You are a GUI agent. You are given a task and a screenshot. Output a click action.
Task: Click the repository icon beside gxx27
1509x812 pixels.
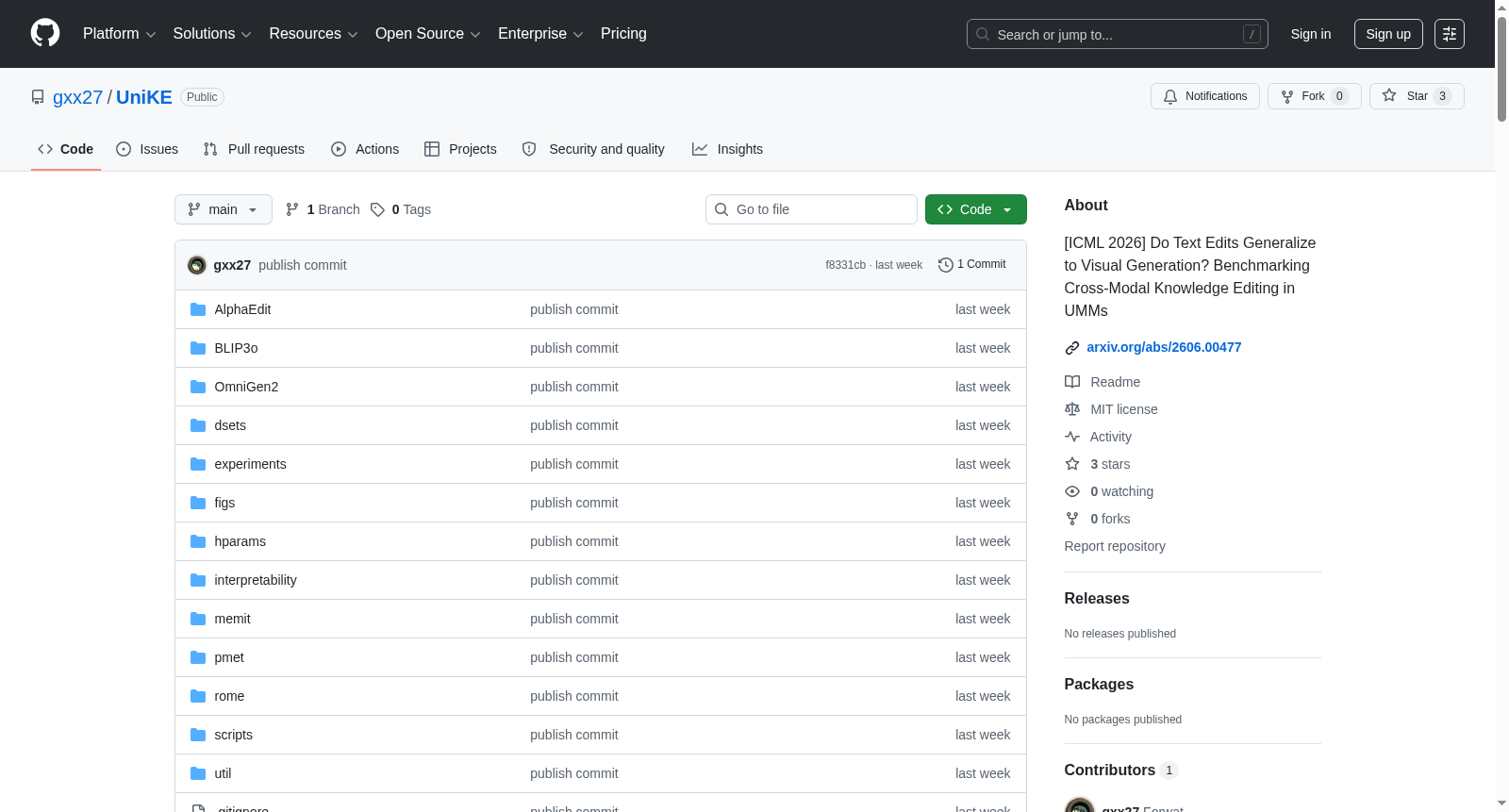click(38, 97)
